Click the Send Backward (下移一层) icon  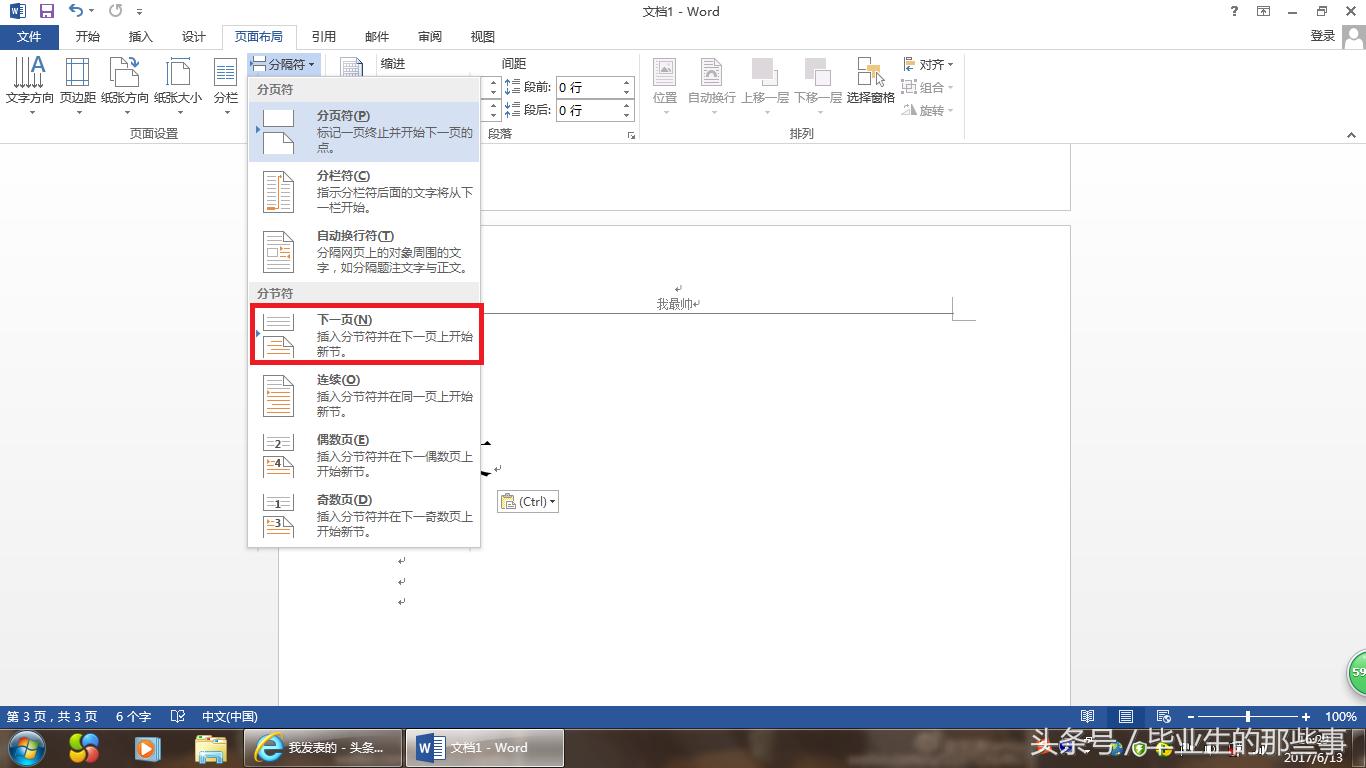click(818, 72)
